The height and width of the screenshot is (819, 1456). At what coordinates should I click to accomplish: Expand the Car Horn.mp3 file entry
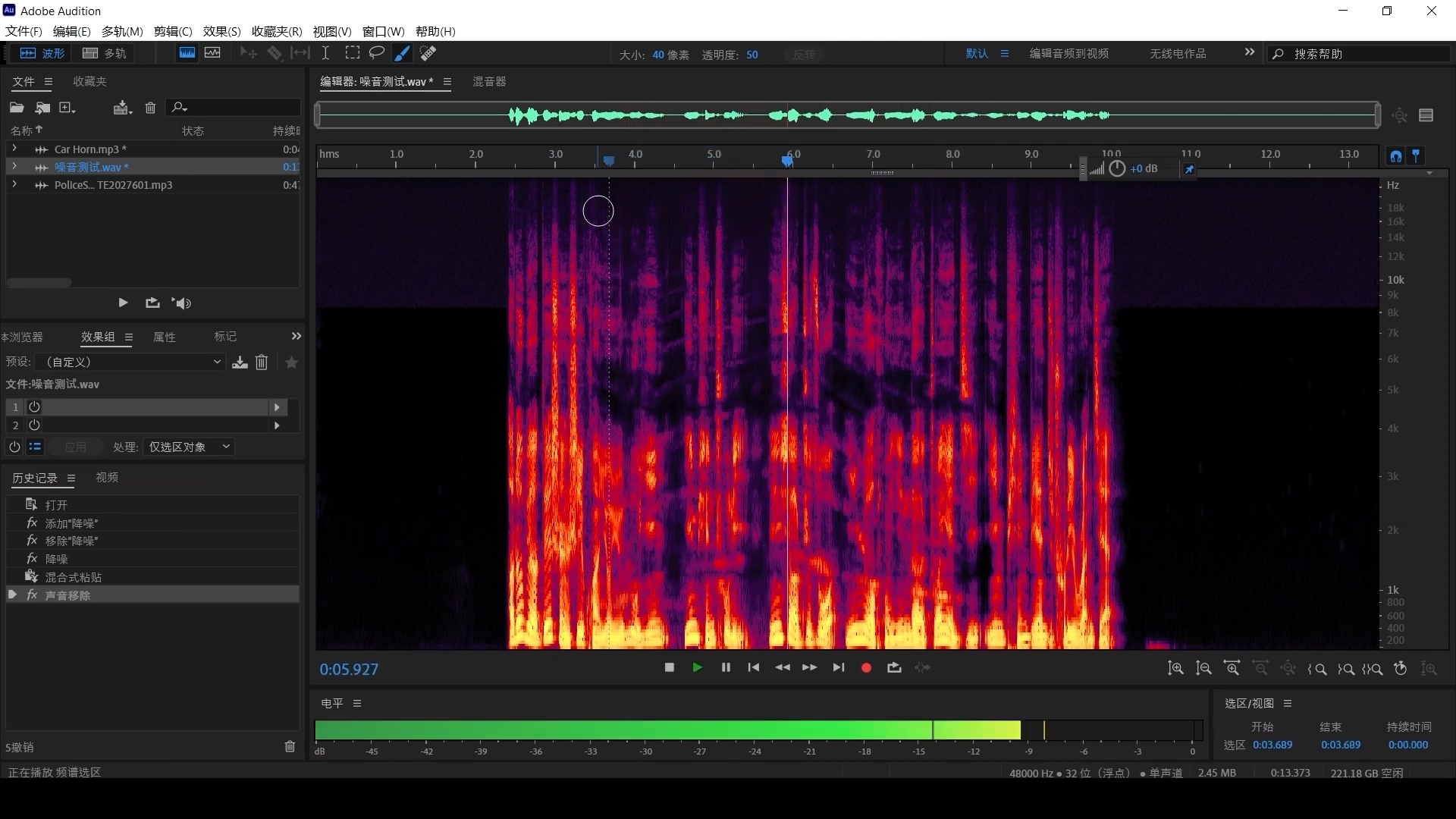coord(14,149)
